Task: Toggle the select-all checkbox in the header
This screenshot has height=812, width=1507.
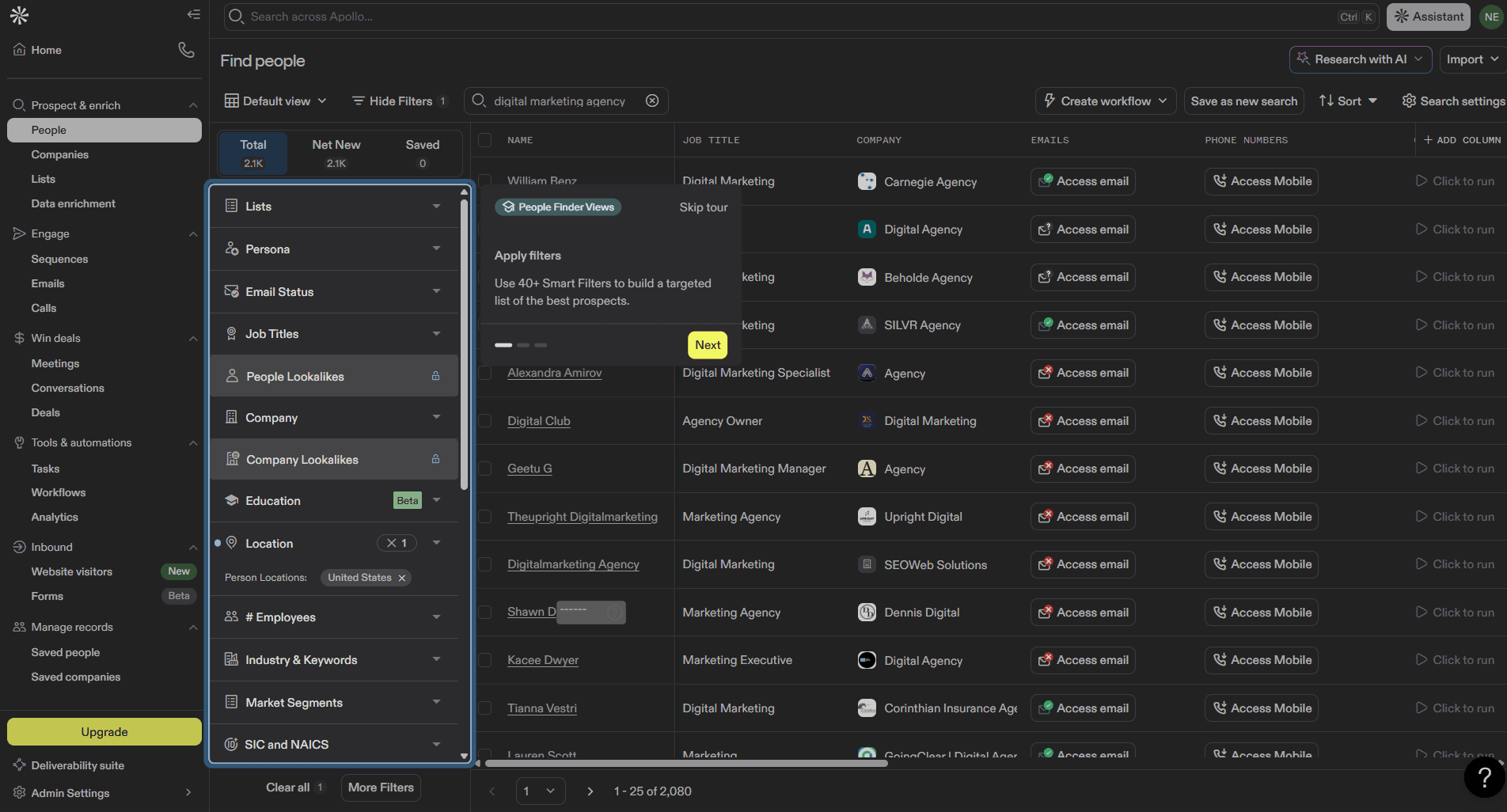Action: point(485,140)
